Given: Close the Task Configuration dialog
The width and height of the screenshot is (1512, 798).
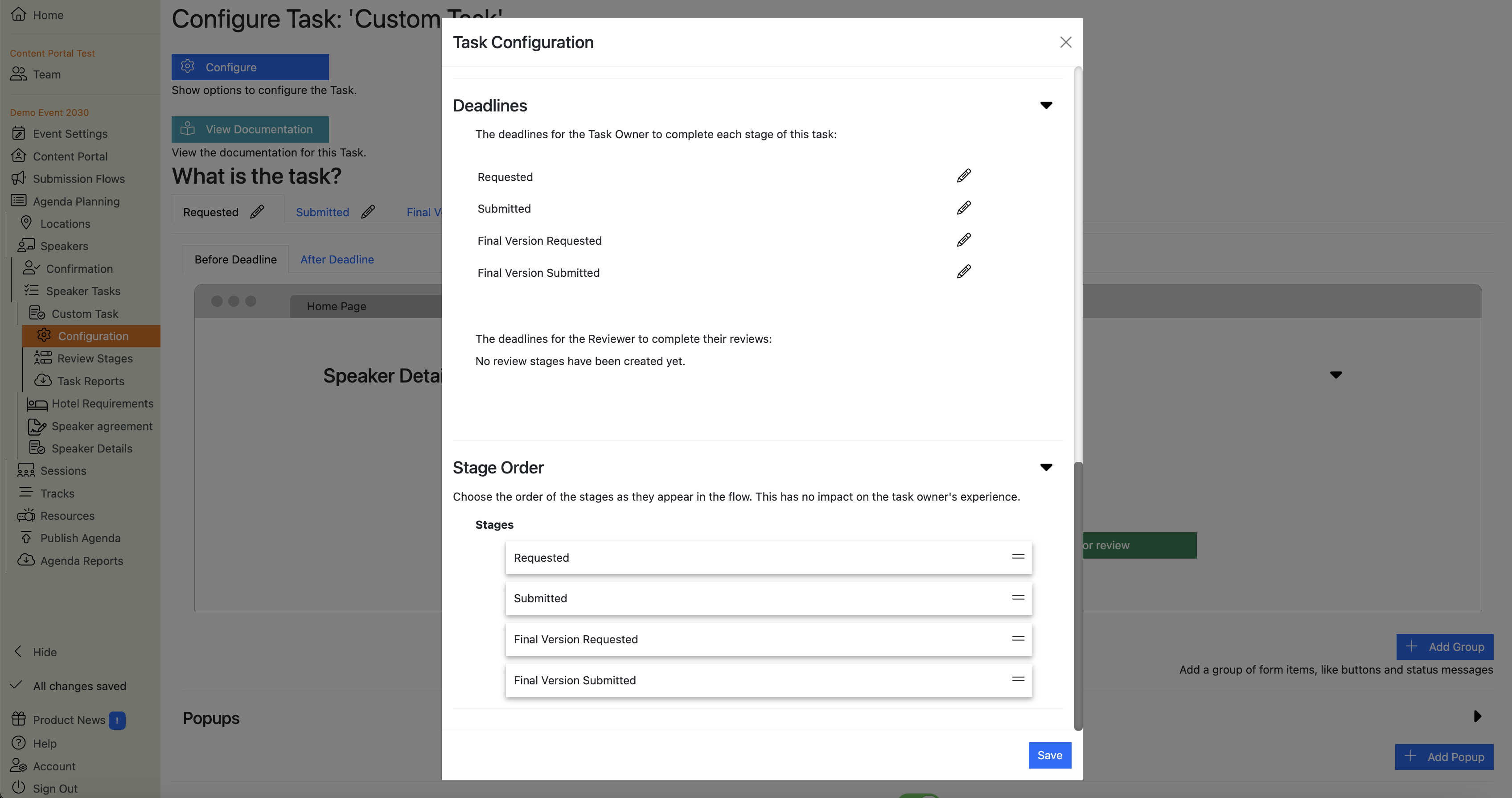Looking at the screenshot, I should click(1065, 42).
